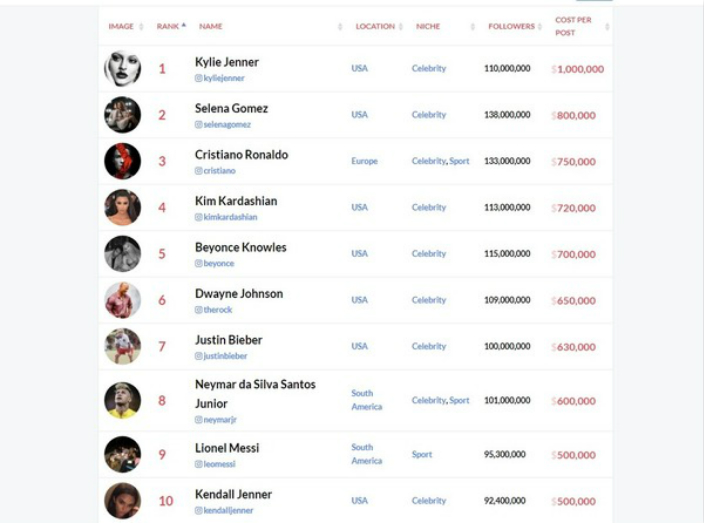Click Instagram icon beside kyliejenner handle

(198, 78)
